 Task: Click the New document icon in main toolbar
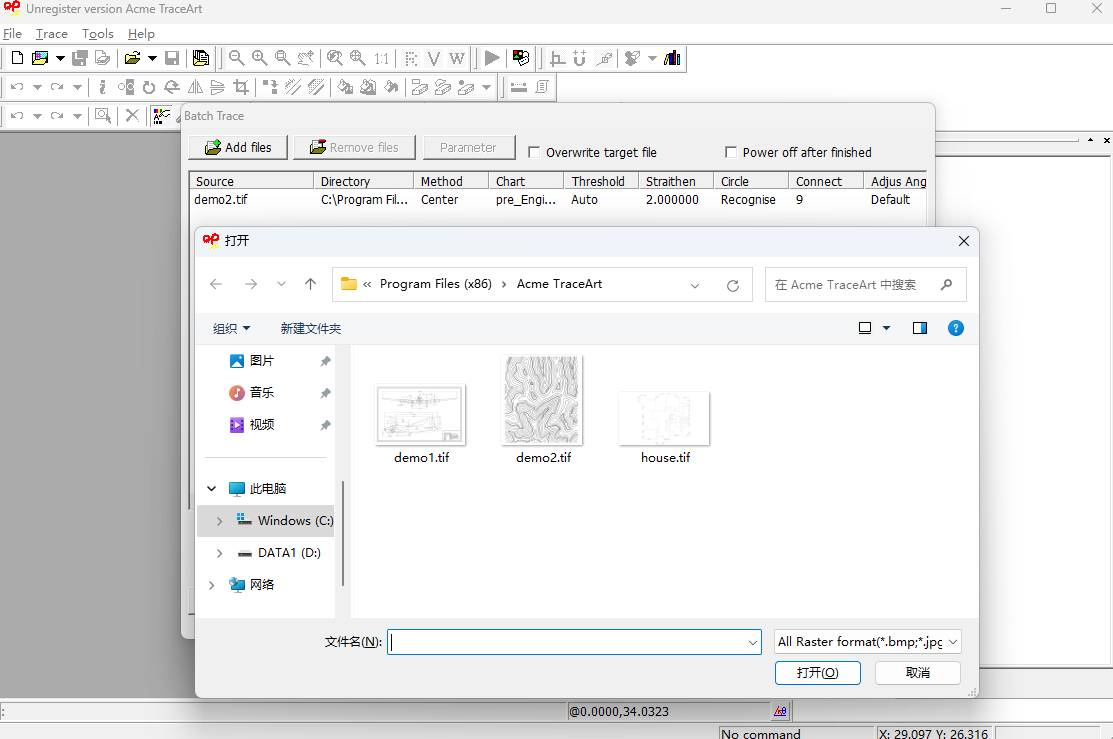click(17, 58)
